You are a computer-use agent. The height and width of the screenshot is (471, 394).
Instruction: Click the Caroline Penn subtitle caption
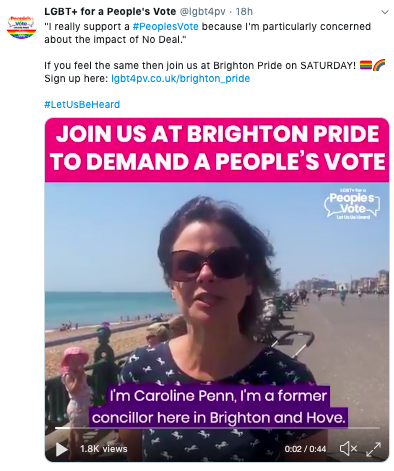(x=218, y=407)
